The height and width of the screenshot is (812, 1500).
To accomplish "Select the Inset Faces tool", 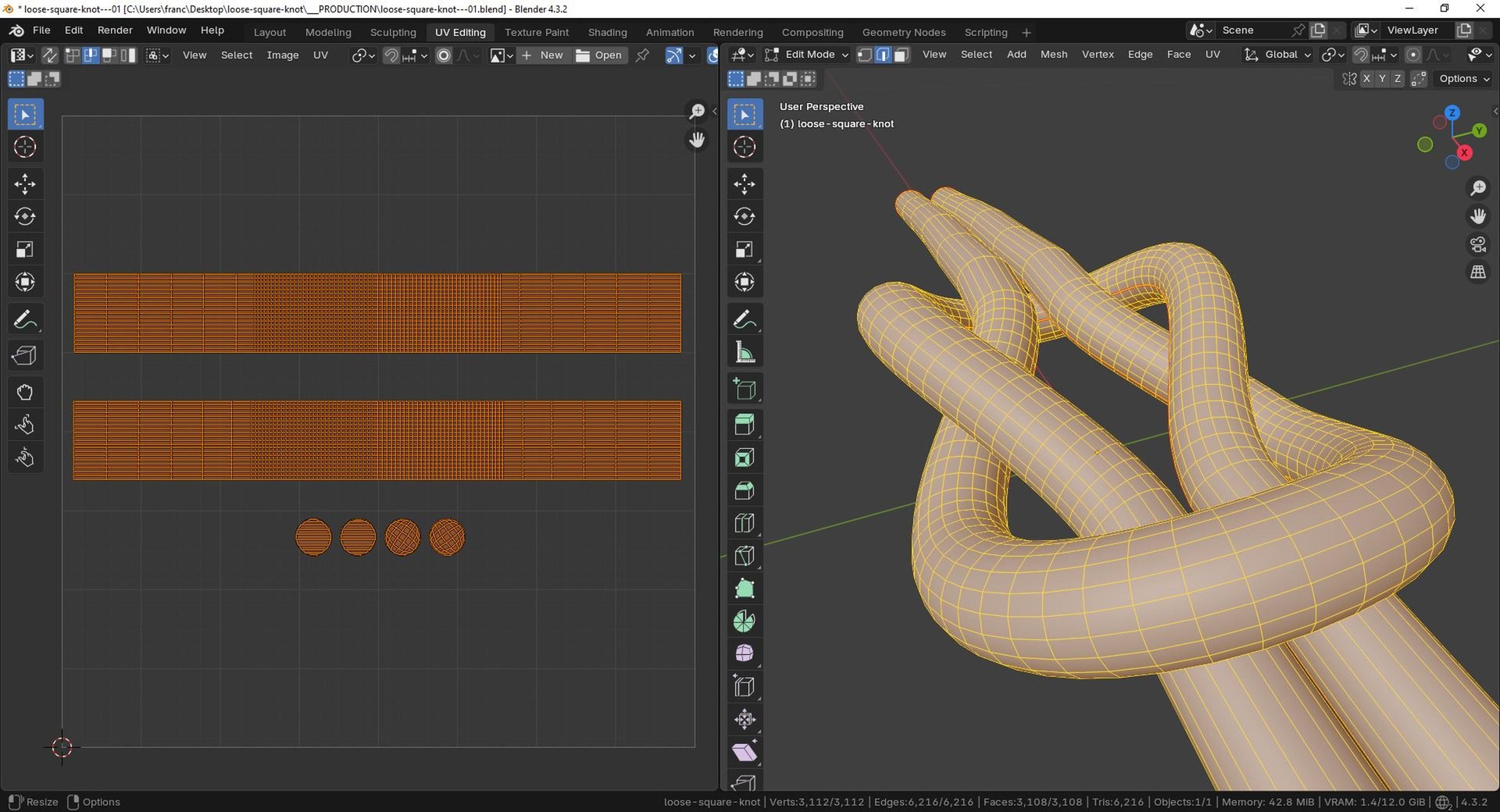I will click(x=745, y=458).
